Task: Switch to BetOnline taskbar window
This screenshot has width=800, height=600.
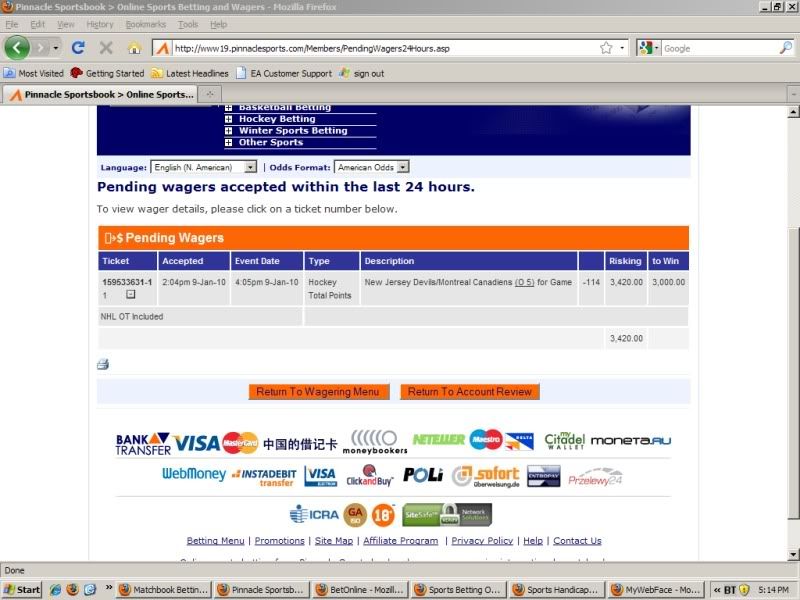Action: (x=361, y=590)
